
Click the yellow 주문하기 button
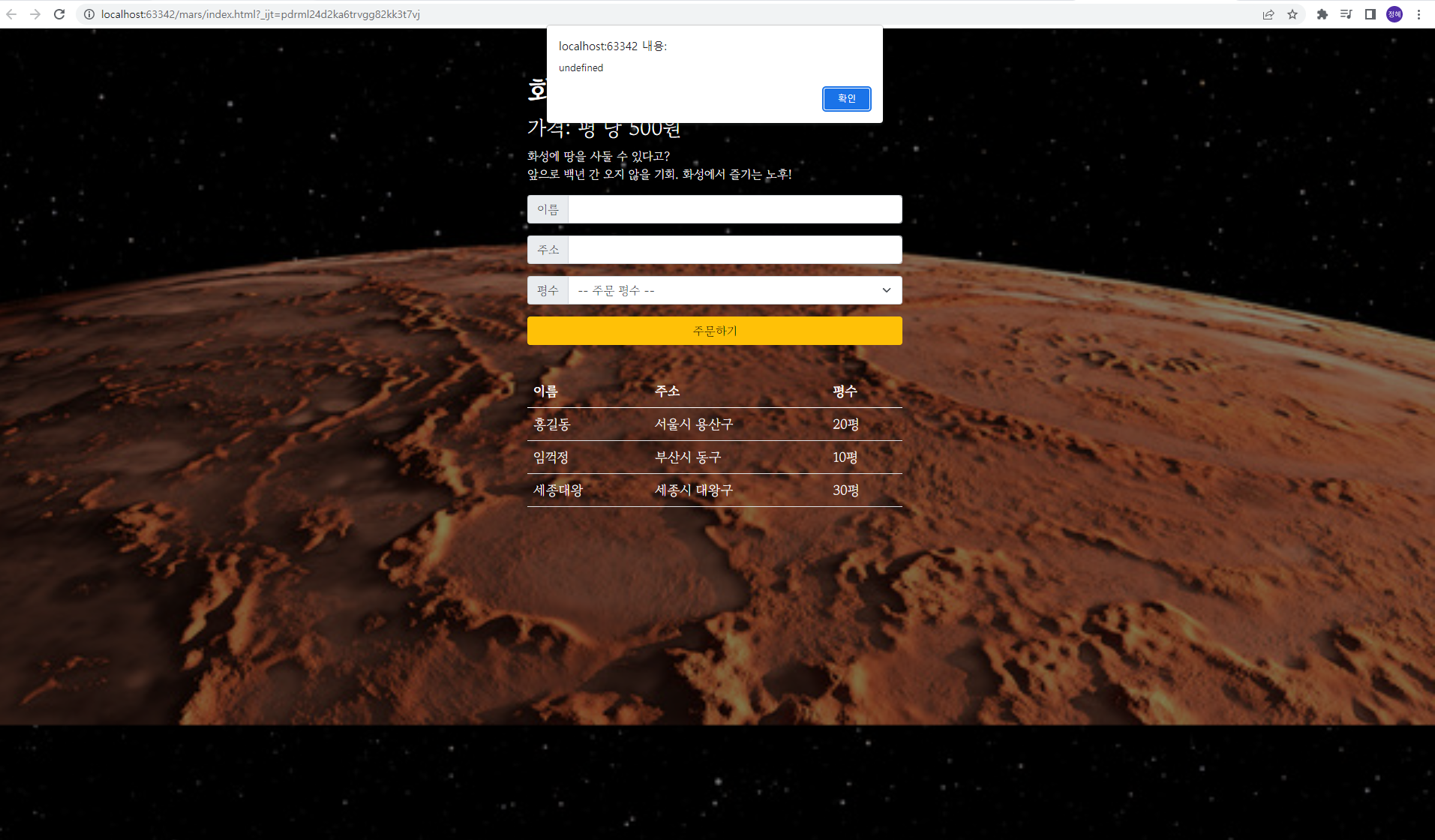pos(714,331)
